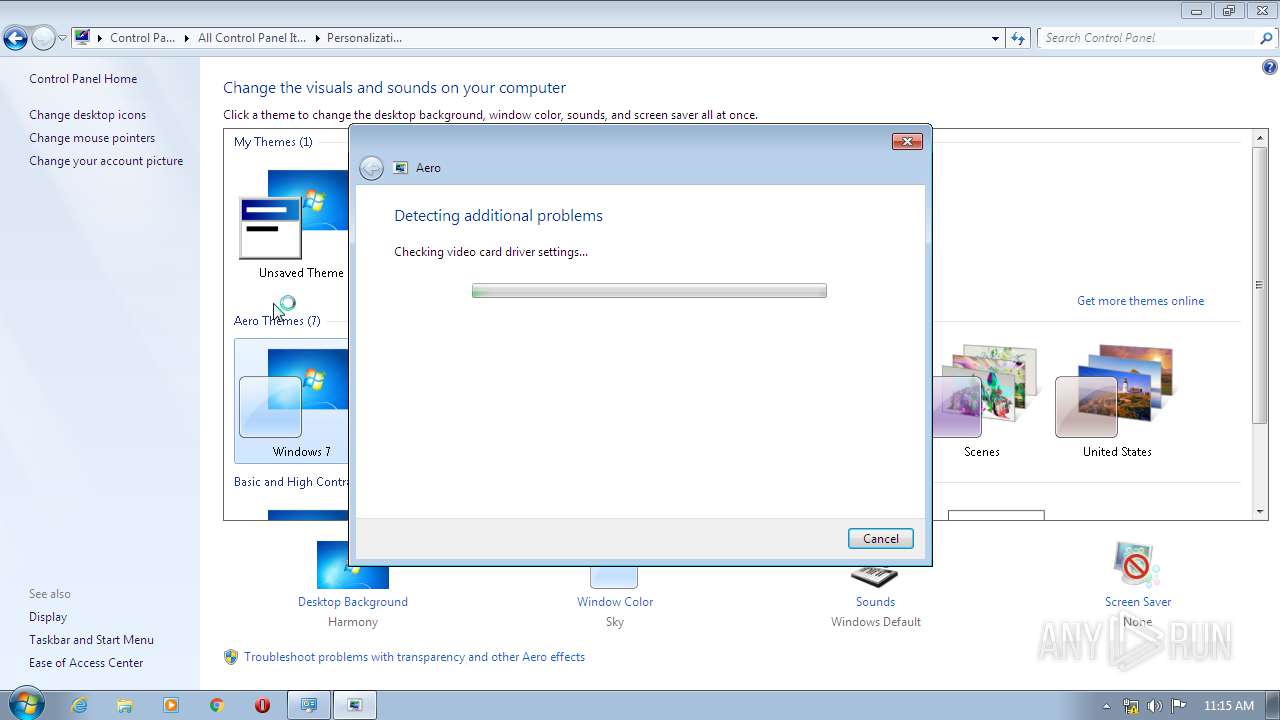The height and width of the screenshot is (720, 1280).
Task: Click the Aero troubleshooter progress bar
Action: [649, 291]
